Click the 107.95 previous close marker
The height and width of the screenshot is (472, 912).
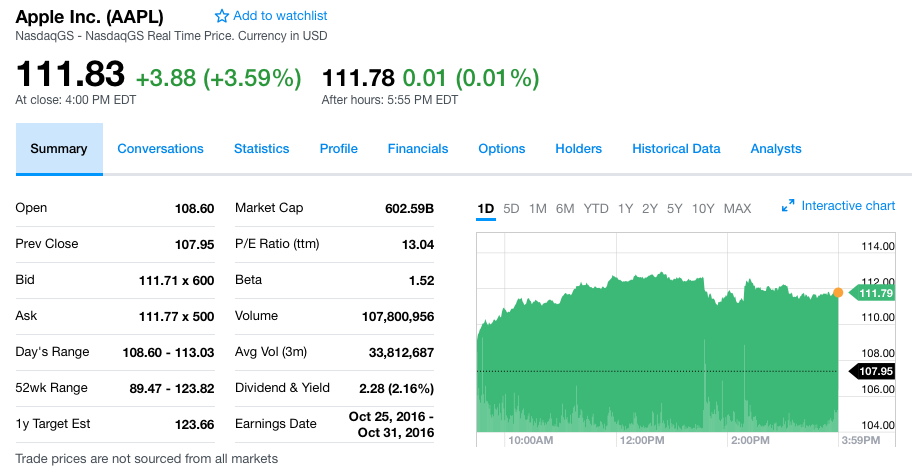[x=874, y=372]
